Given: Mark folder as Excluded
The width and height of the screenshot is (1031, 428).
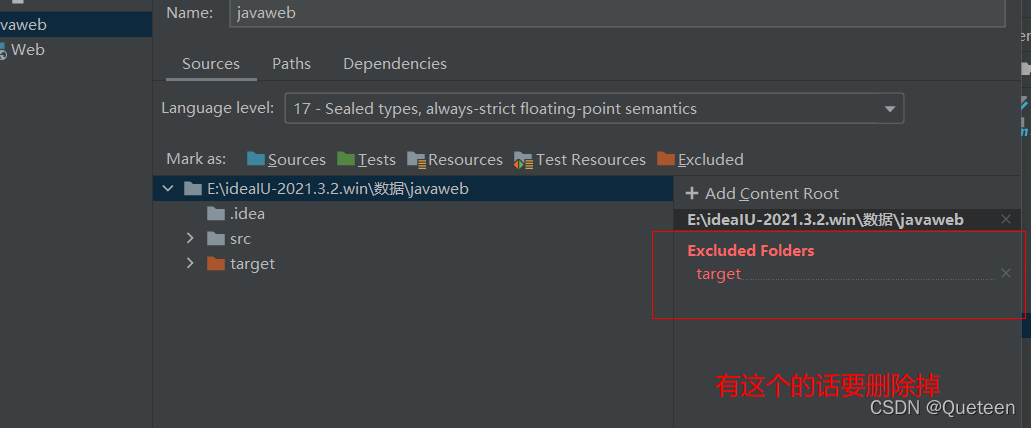Looking at the screenshot, I should click(700, 160).
